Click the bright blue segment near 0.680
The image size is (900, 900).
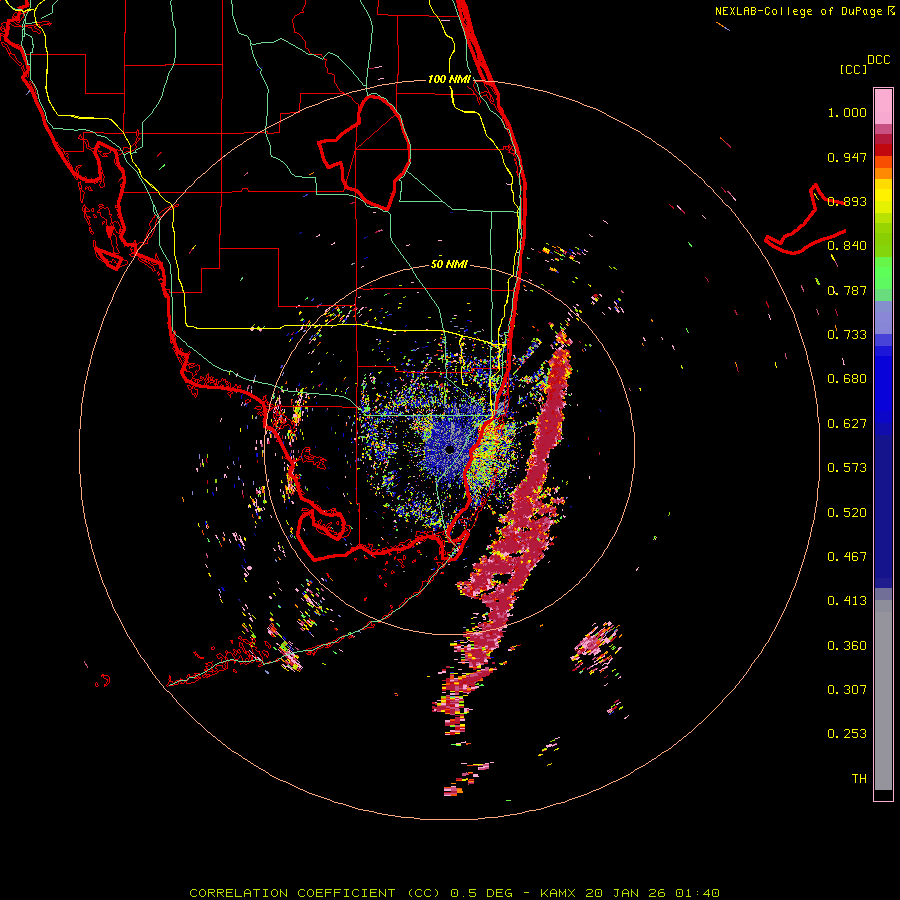(x=883, y=385)
